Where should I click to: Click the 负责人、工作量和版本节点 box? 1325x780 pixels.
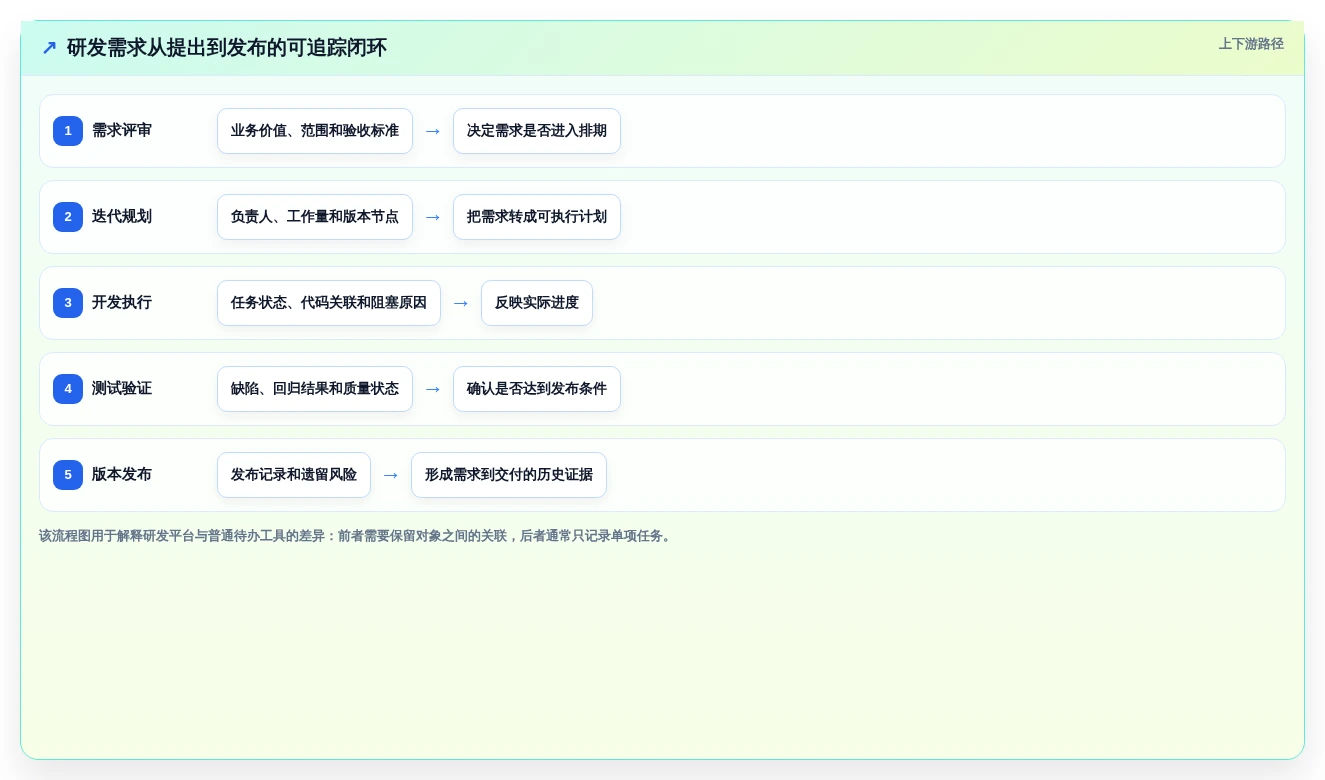pyautogui.click(x=315, y=217)
